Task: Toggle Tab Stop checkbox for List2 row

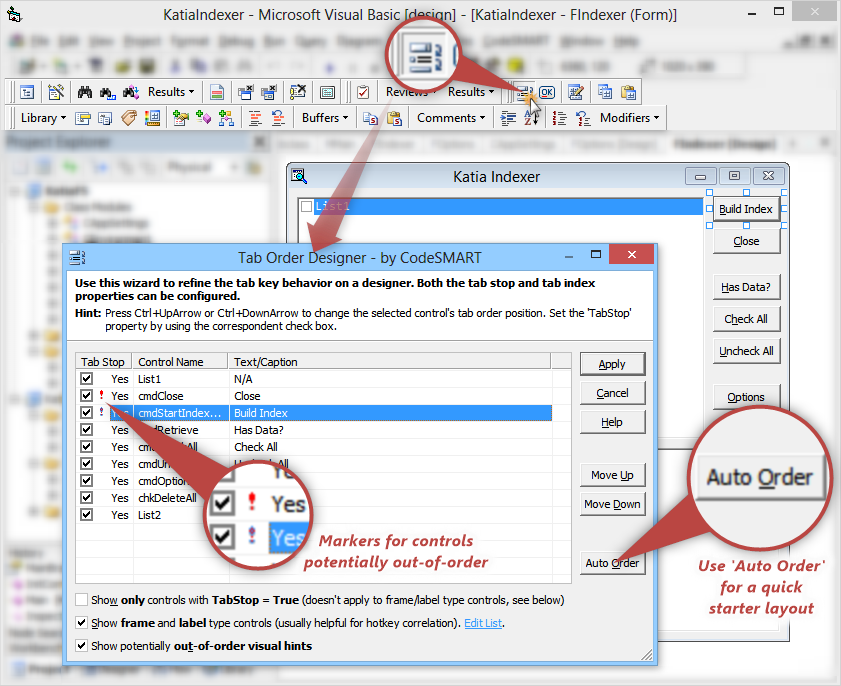Action: tap(86, 515)
